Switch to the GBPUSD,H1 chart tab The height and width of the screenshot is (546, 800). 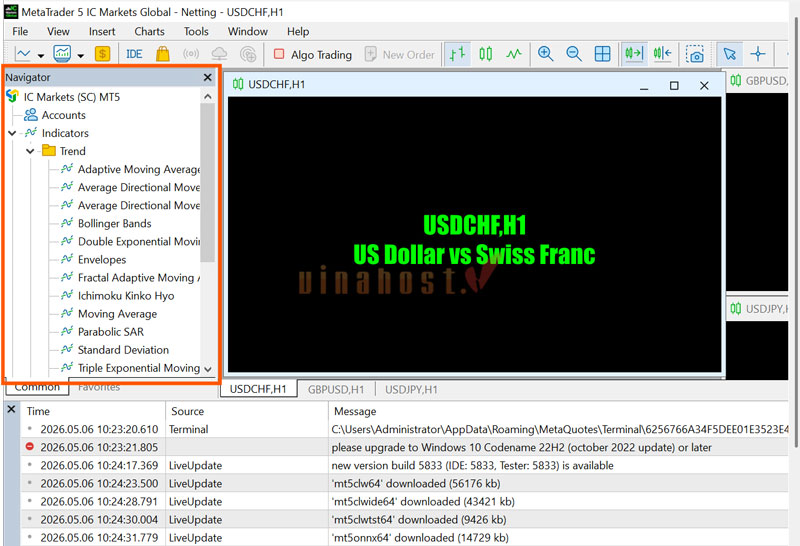point(336,390)
